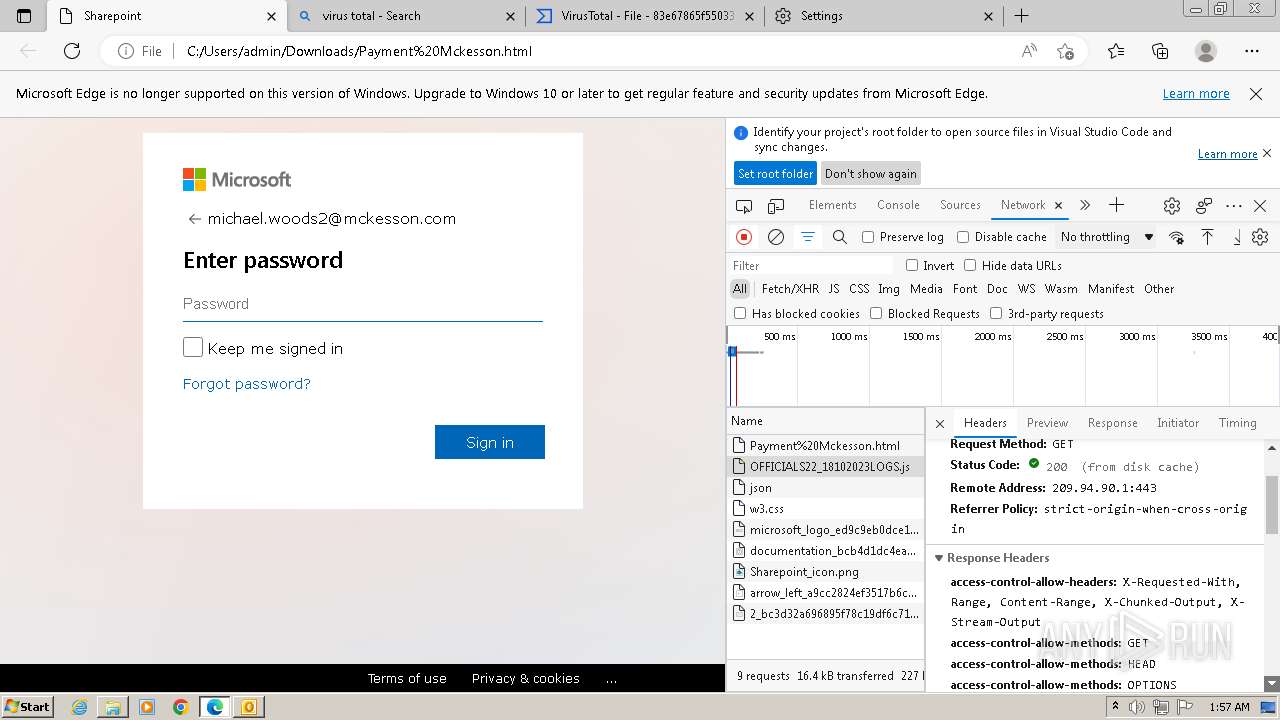Open the Windows Start button
Screen dimensions: 1280x720
[x=28, y=706]
